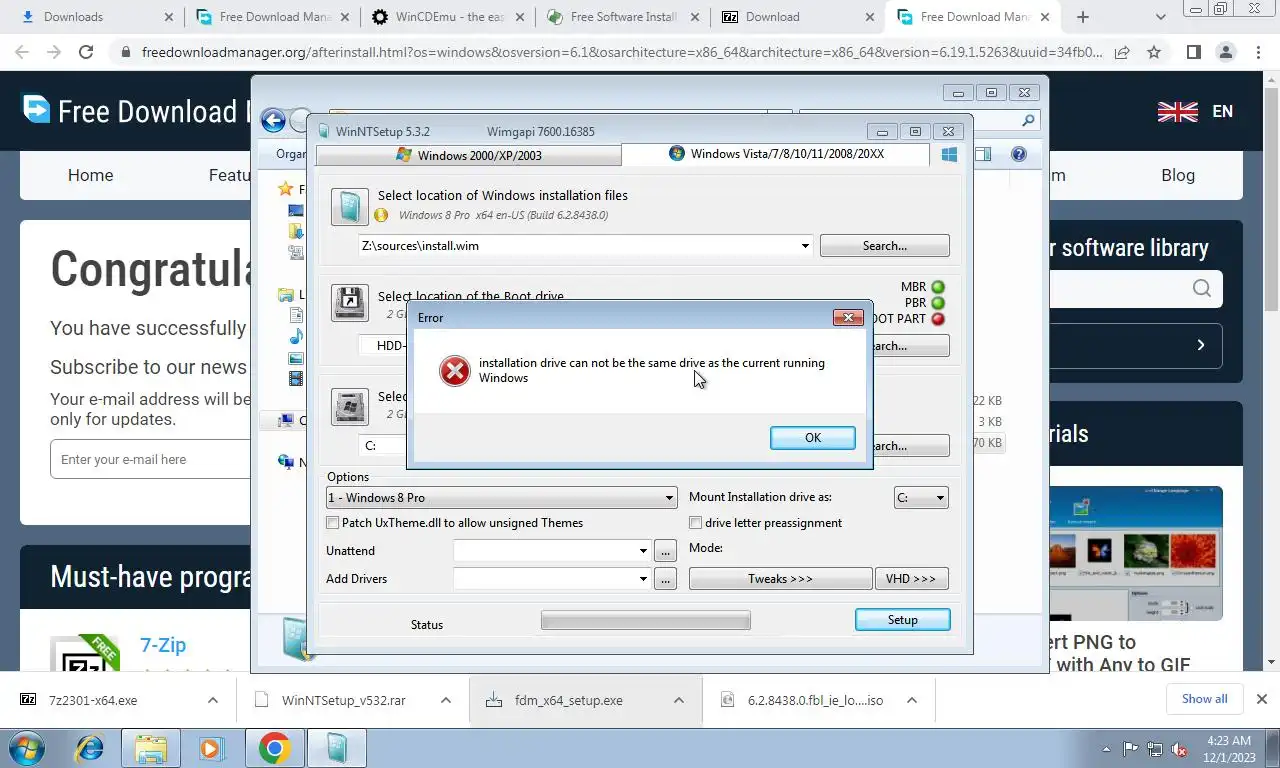Open a new Chrome tab with the plus
1280x768 pixels.
point(1082,17)
